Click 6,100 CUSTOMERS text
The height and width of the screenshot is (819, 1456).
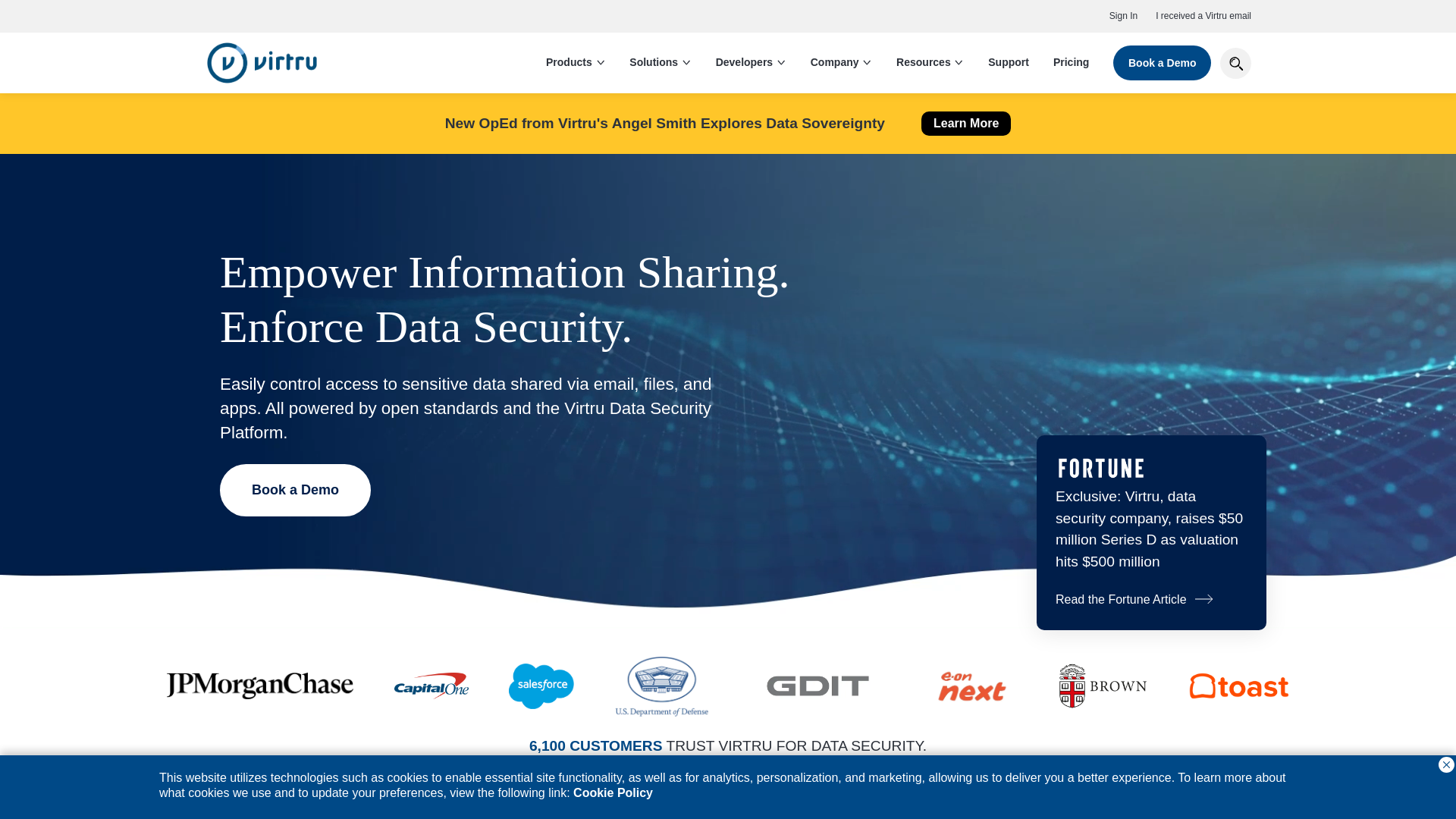595,746
